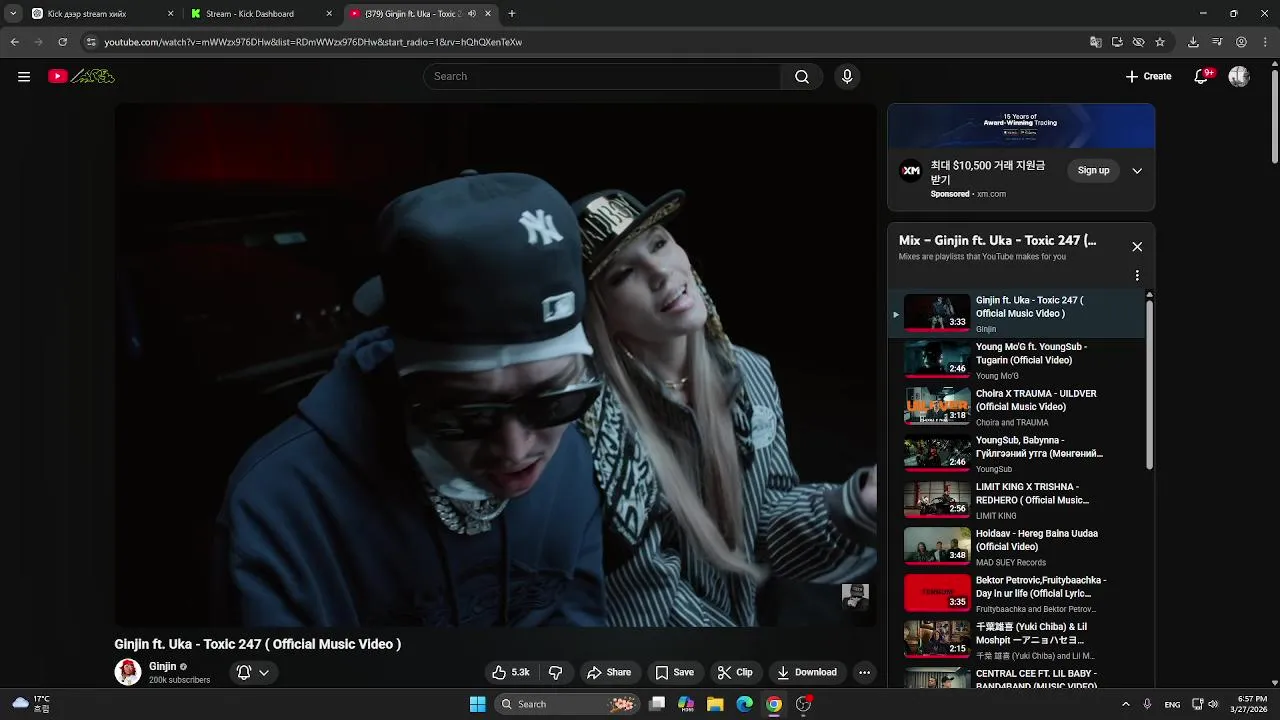Share the video
Screen dimensions: 1280x720
(609, 673)
